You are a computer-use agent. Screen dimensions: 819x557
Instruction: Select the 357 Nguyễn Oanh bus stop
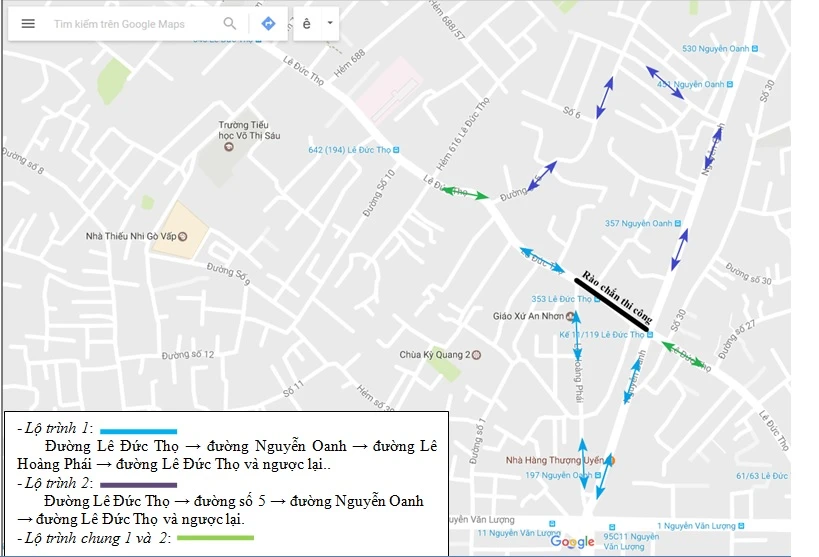pyautogui.click(x=683, y=223)
